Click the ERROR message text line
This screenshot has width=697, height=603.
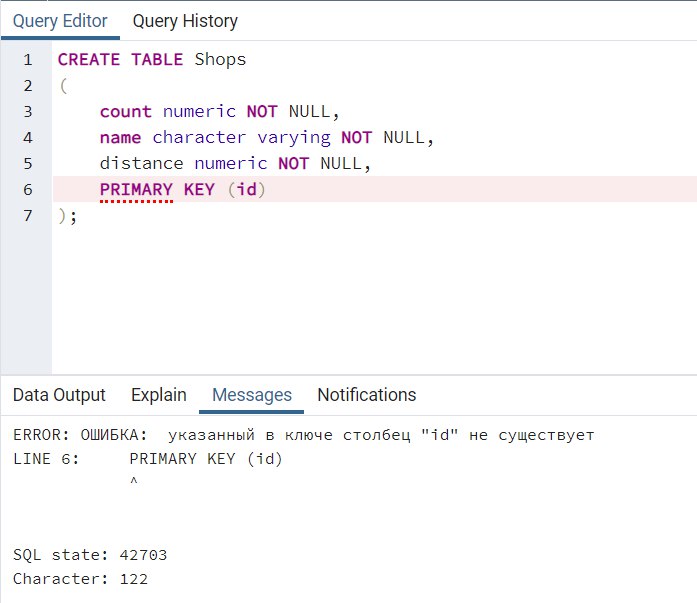coord(303,435)
